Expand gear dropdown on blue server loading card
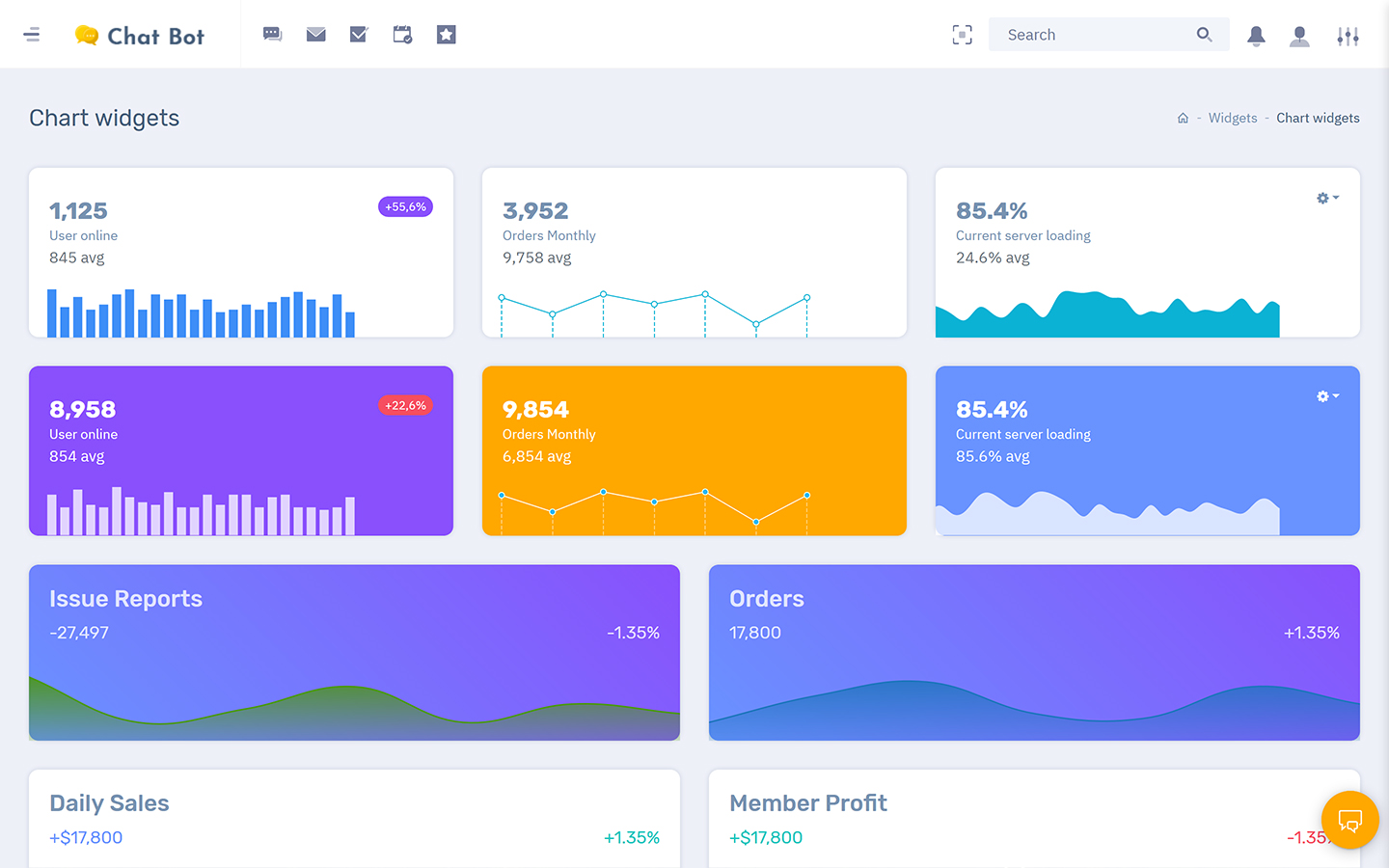The width and height of the screenshot is (1389, 868). [1327, 396]
